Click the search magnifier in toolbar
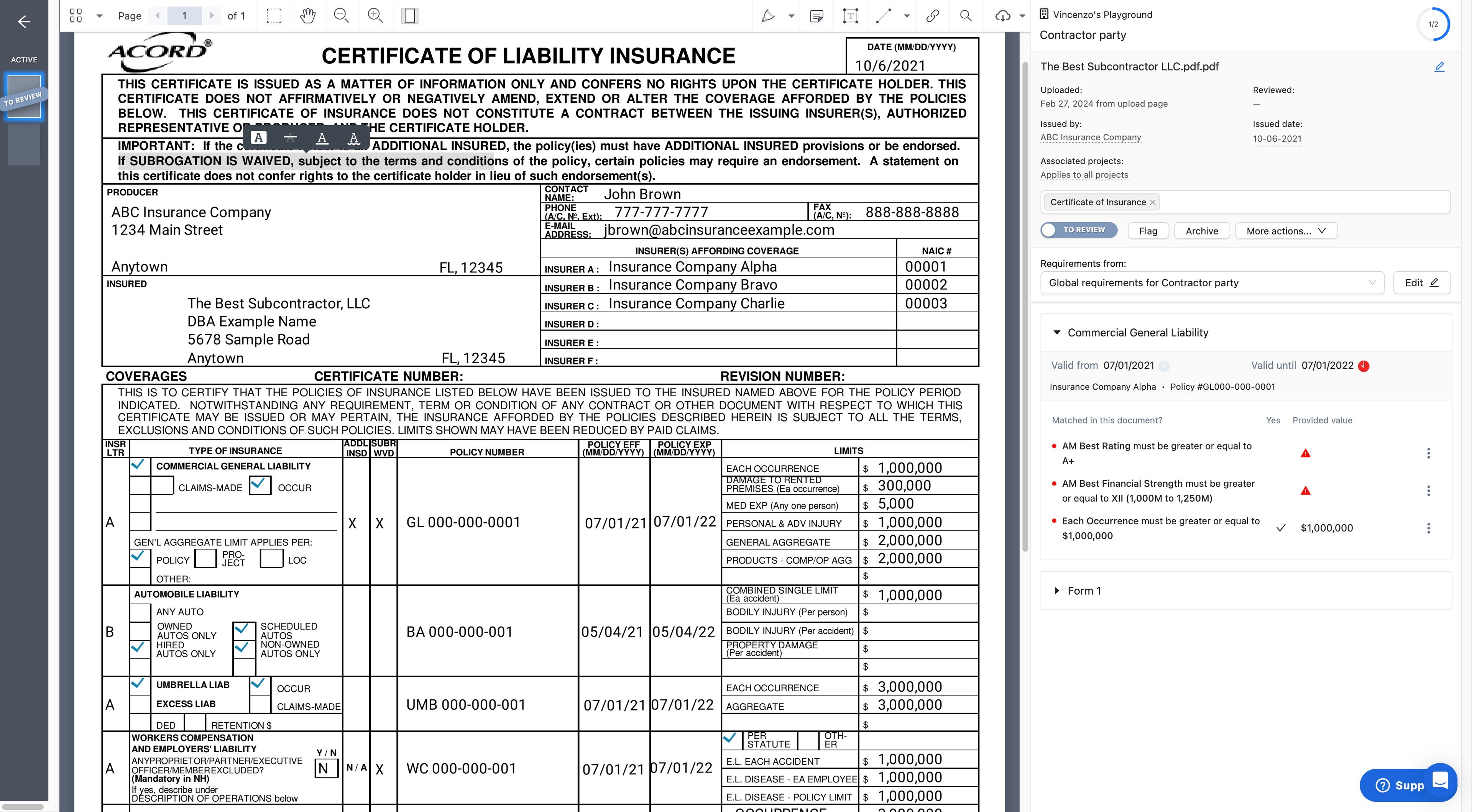Image resolution: width=1472 pixels, height=812 pixels. click(x=965, y=15)
